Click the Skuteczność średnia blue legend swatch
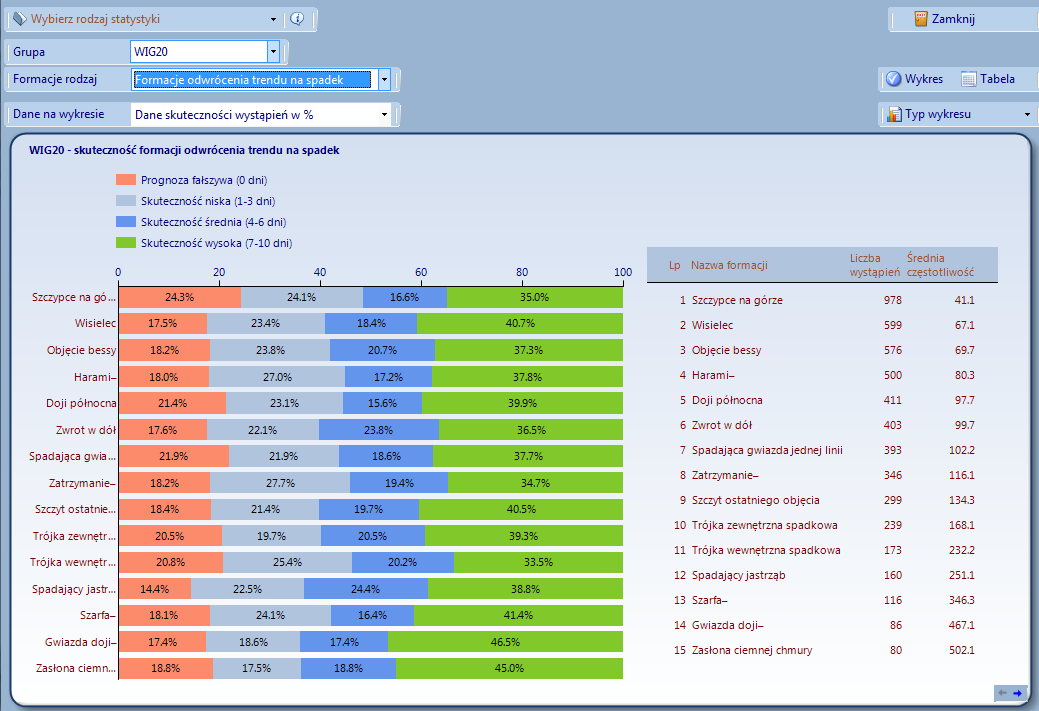The image size is (1039, 711). pyautogui.click(x=126, y=222)
